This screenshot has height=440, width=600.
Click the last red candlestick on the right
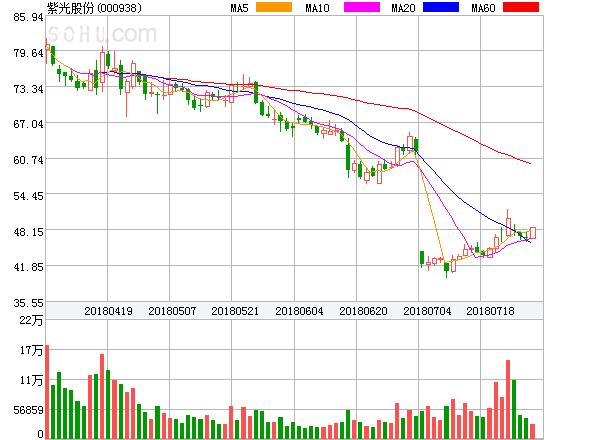pos(533,233)
